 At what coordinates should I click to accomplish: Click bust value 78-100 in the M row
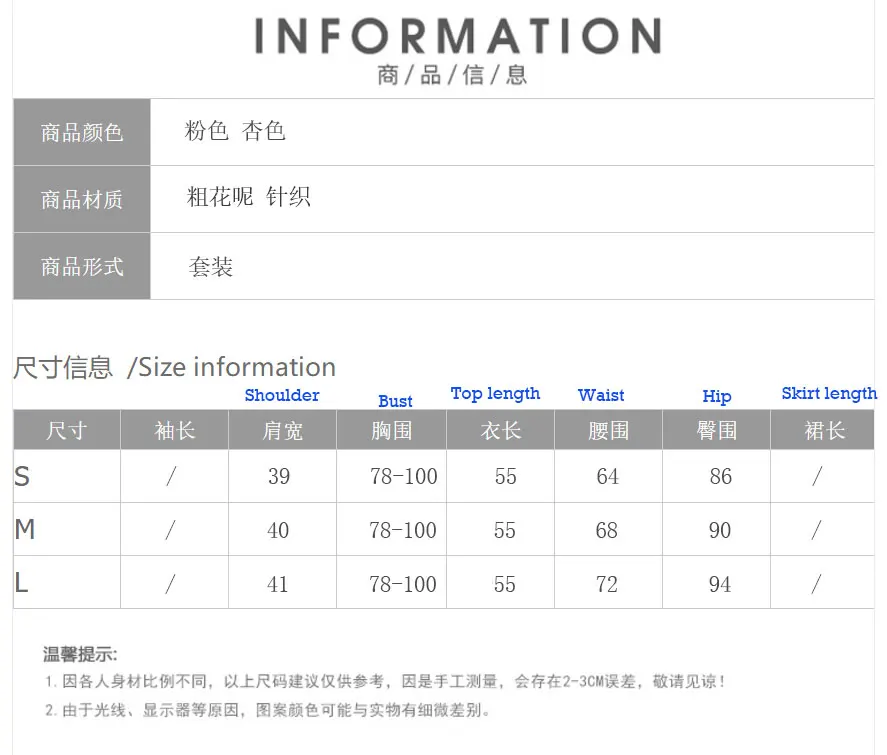click(x=403, y=530)
